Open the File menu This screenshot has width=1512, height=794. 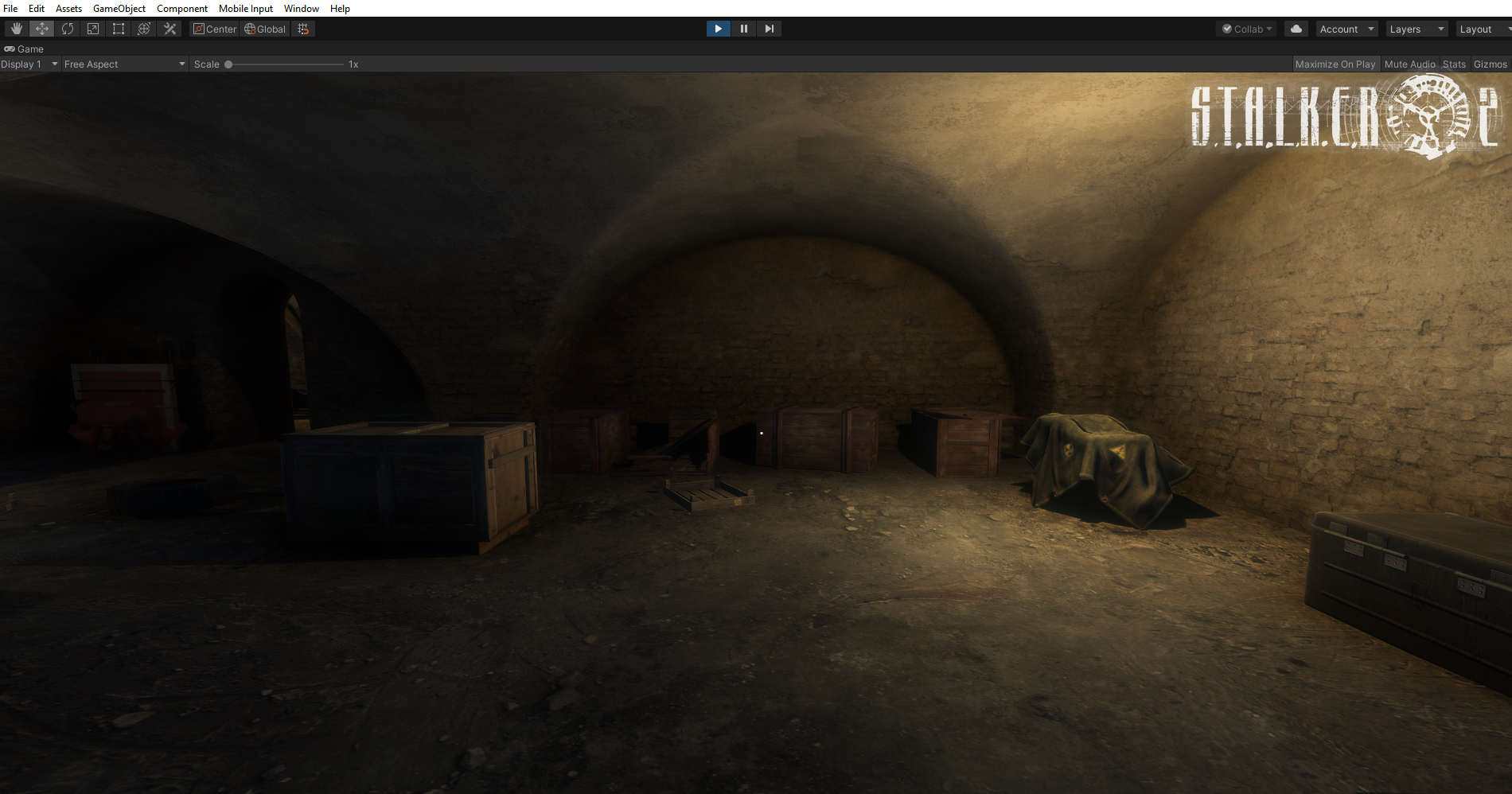click(x=10, y=8)
